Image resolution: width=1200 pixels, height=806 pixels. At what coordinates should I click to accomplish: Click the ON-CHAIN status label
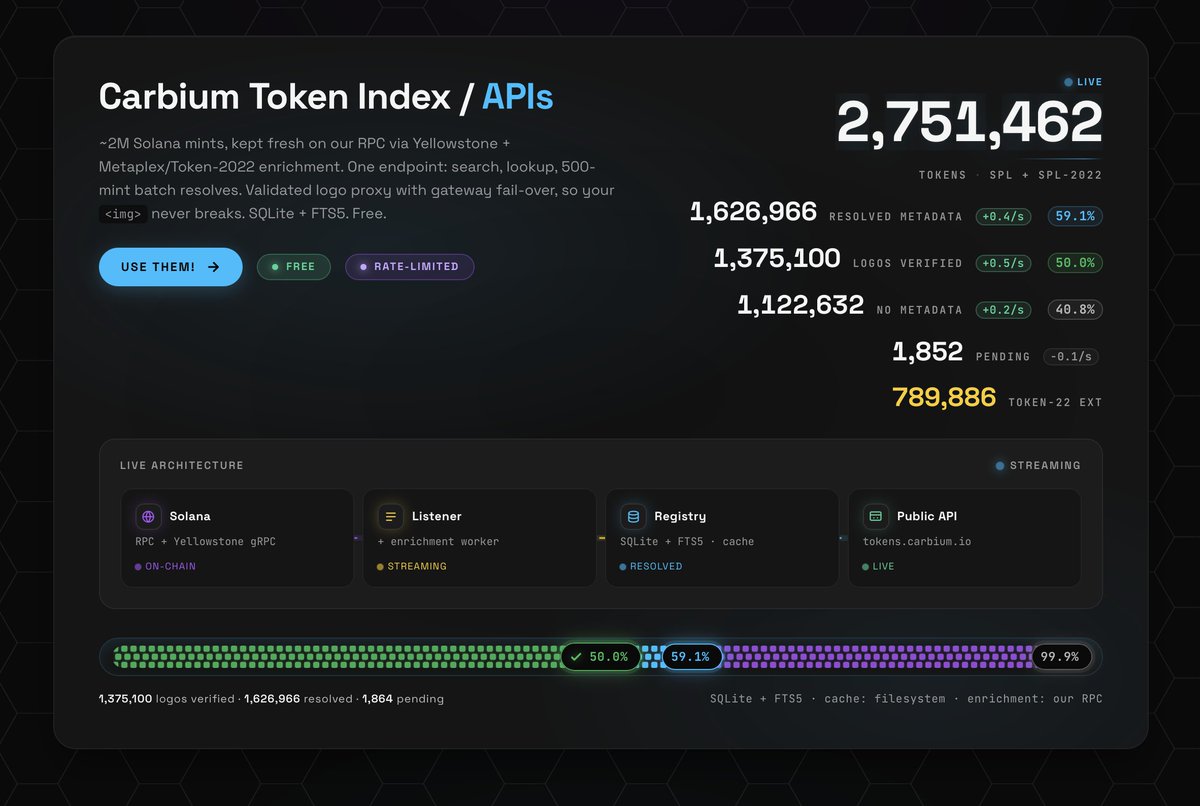(165, 566)
